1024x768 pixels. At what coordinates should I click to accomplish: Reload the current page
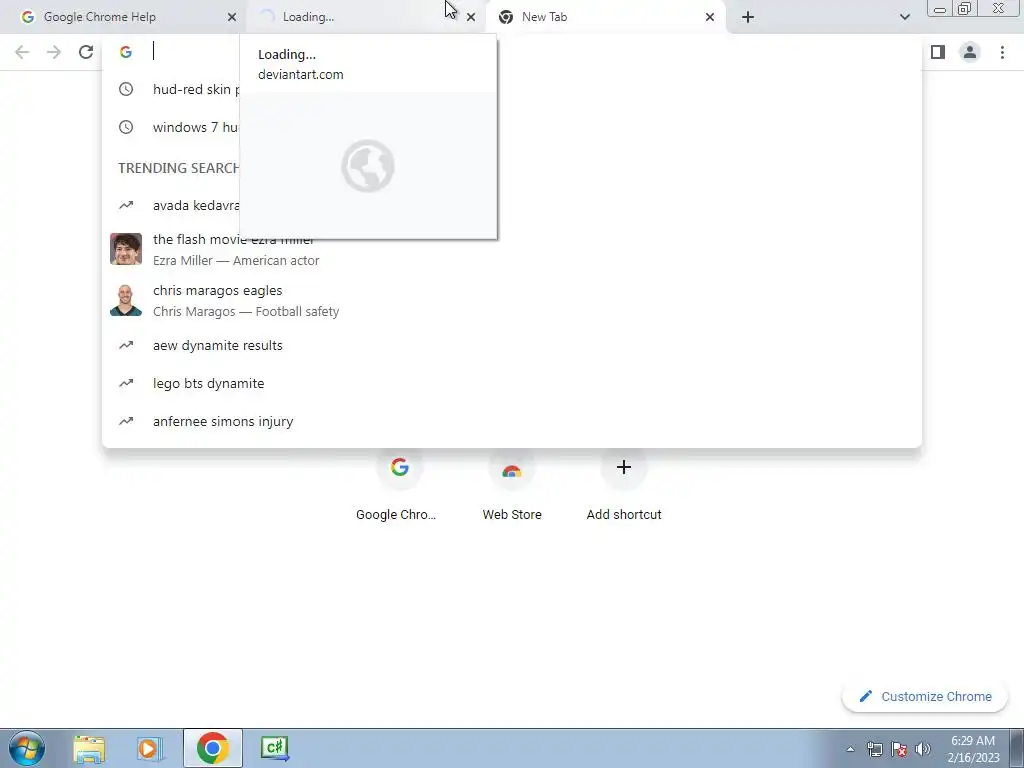coord(86,52)
